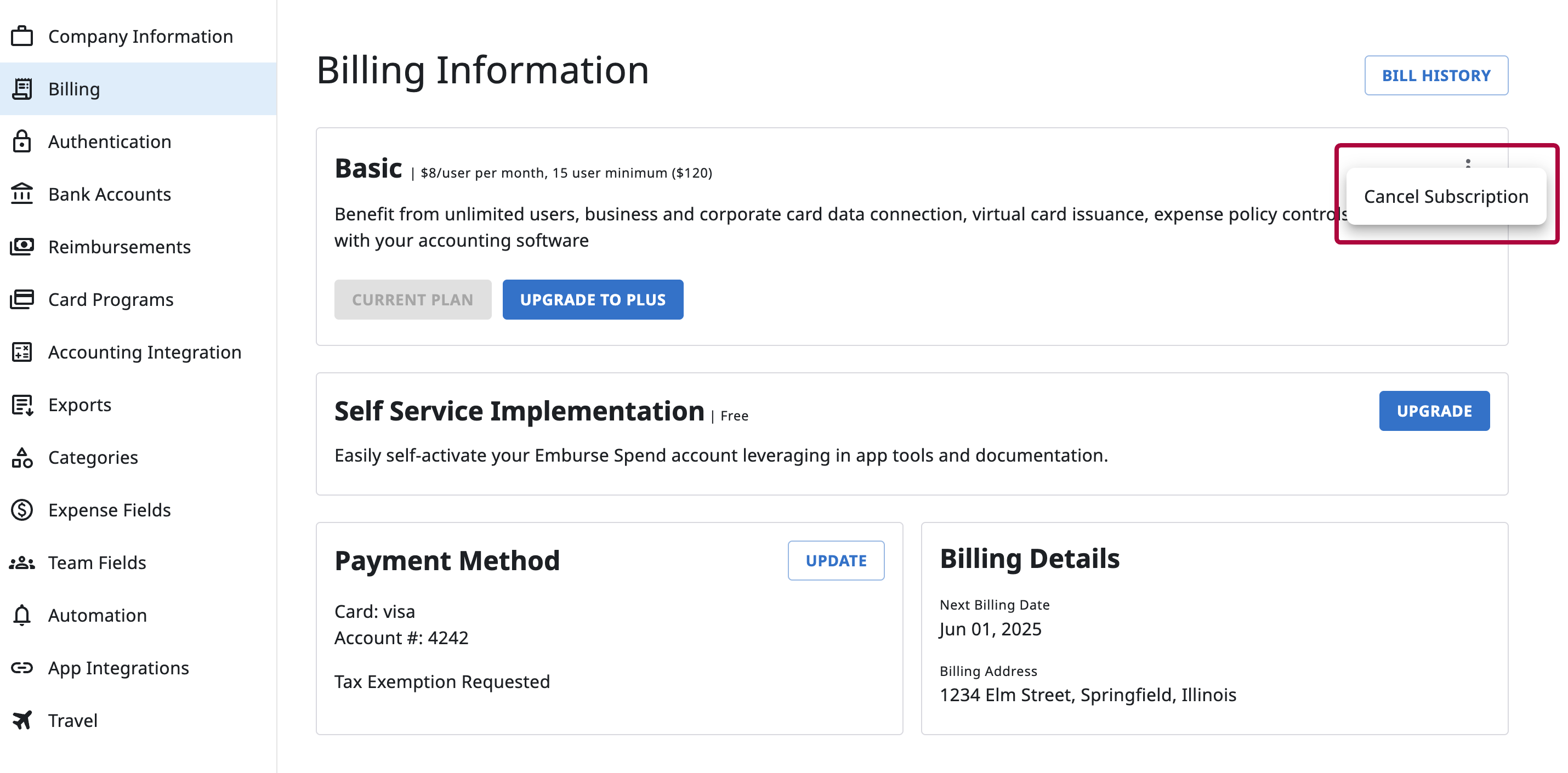This screenshot has height=773, width=1568.
Task: Click the Automation bell icon
Action: pyautogui.click(x=22, y=615)
